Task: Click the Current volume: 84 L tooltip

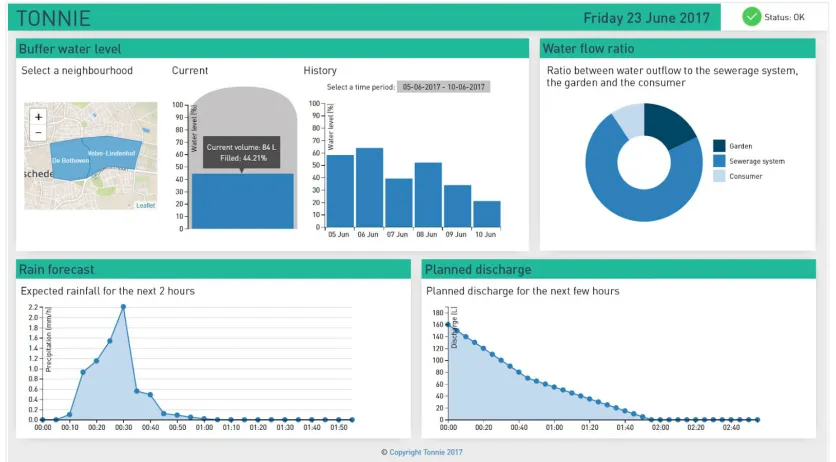Action: 242,152
